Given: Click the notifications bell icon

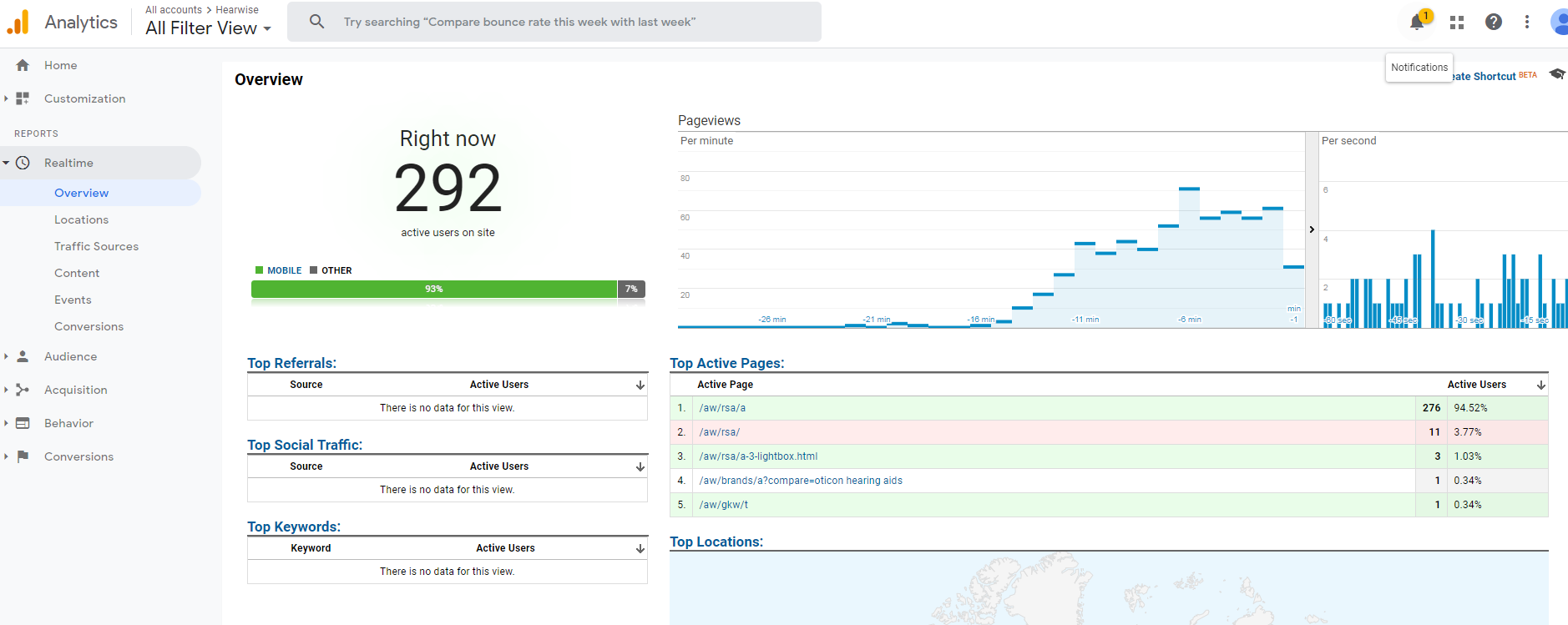Looking at the screenshot, I should click(x=1417, y=23).
